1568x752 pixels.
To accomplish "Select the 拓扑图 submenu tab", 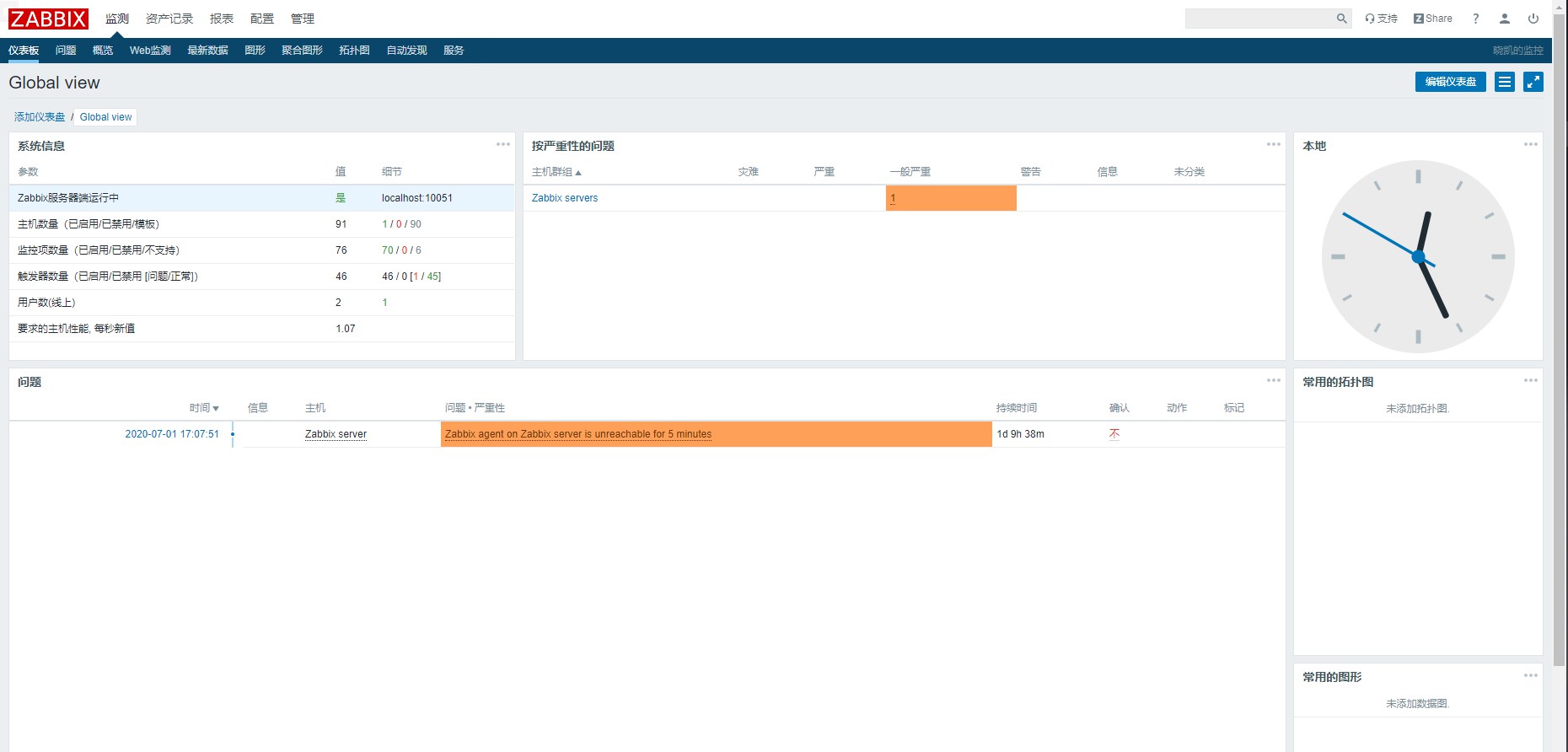I will click(354, 51).
